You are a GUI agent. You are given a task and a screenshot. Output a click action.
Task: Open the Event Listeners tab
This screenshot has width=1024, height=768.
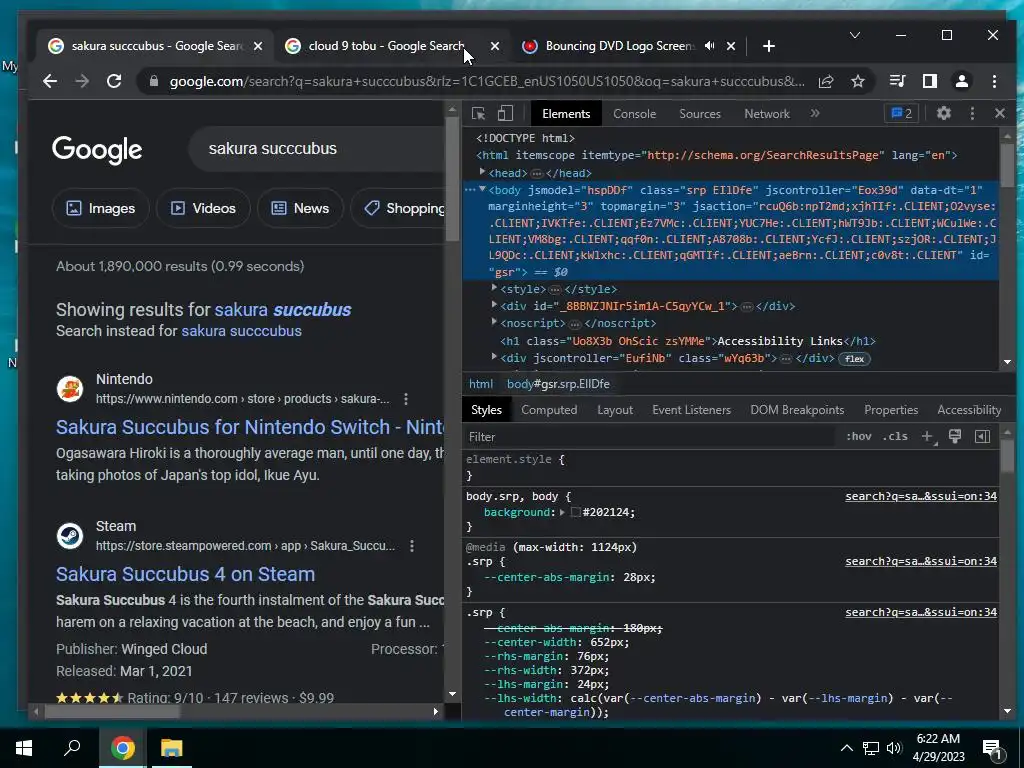coord(691,410)
